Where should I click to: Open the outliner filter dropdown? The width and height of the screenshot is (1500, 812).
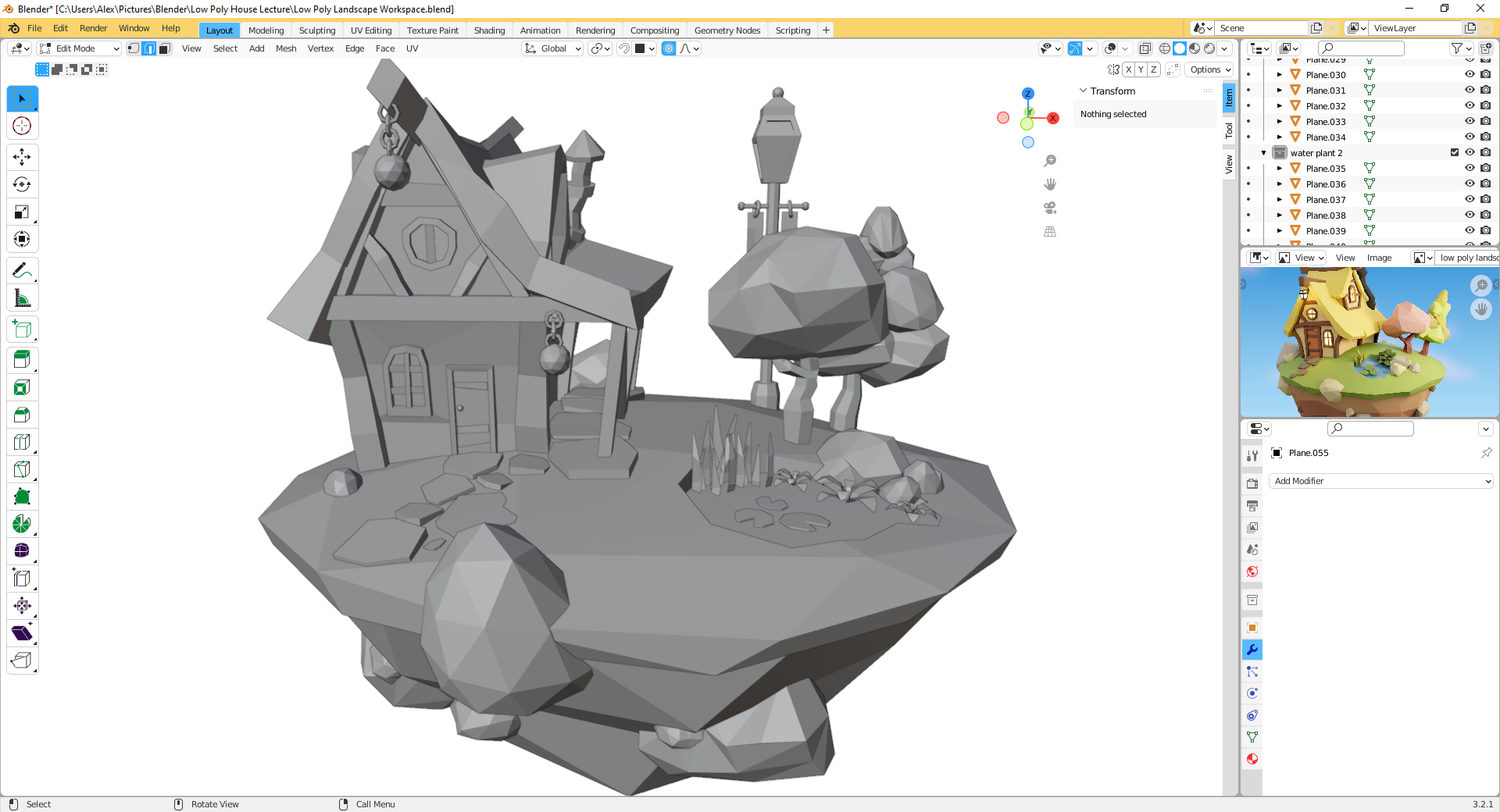pyautogui.click(x=1461, y=48)
